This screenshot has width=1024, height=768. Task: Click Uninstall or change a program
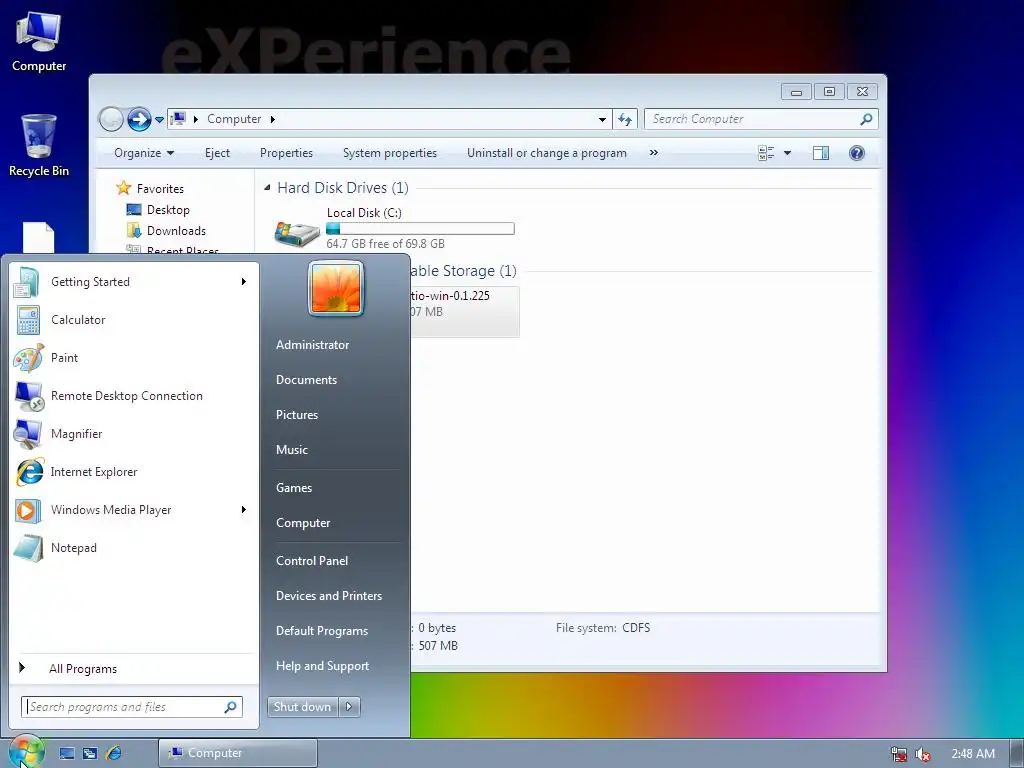tap(547, 153)
